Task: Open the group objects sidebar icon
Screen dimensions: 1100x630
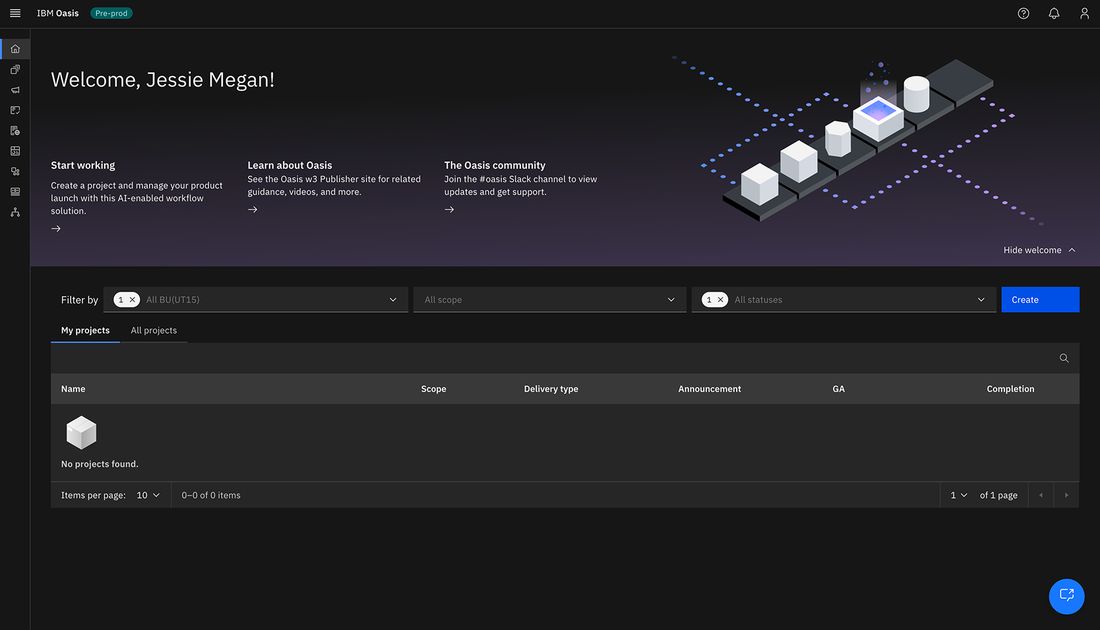Action: pos(15,171)
